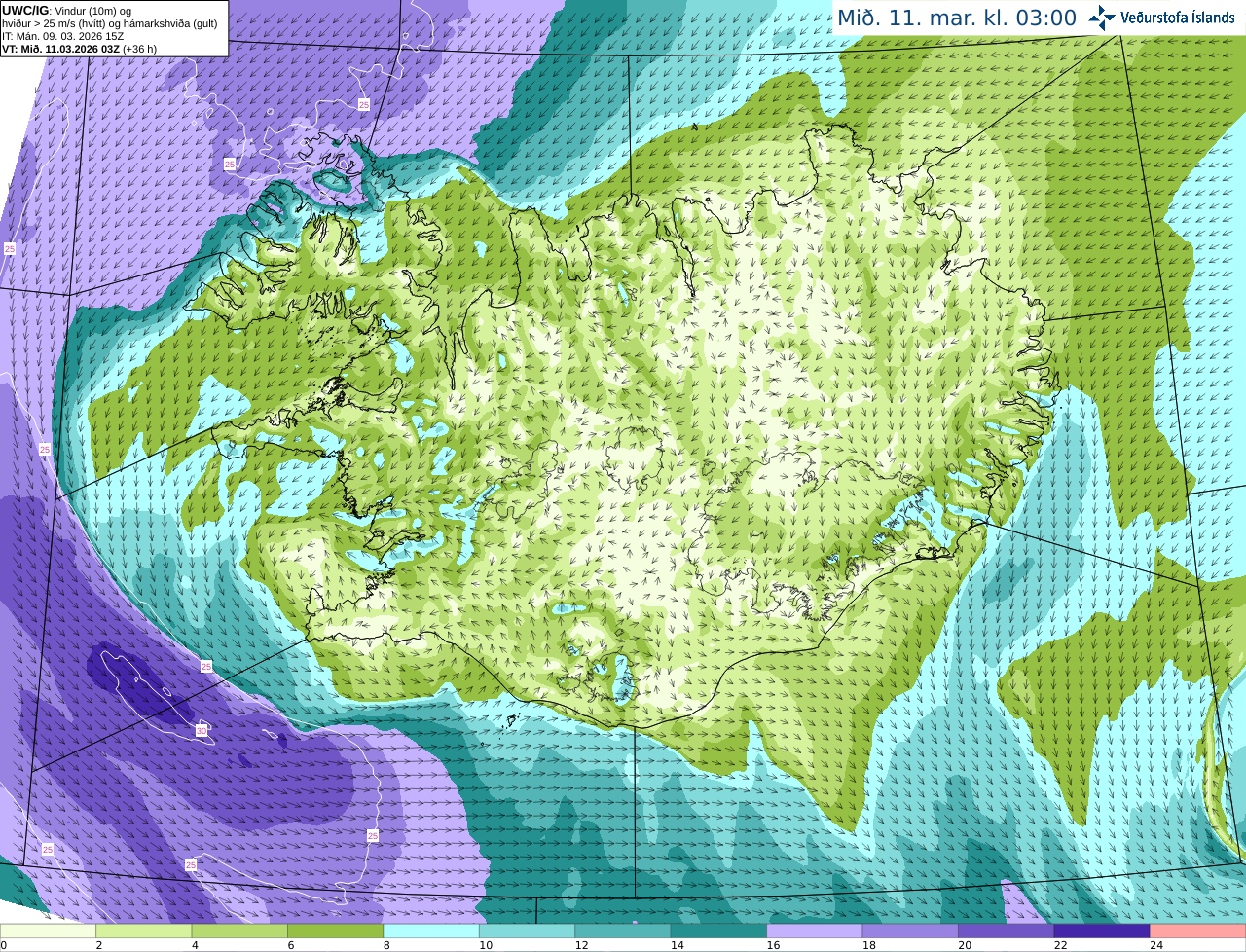Screen dimensions: 1246x952
Task: Pick the 10–12 m/s light teal legend swatch
Action: [527, 931]
